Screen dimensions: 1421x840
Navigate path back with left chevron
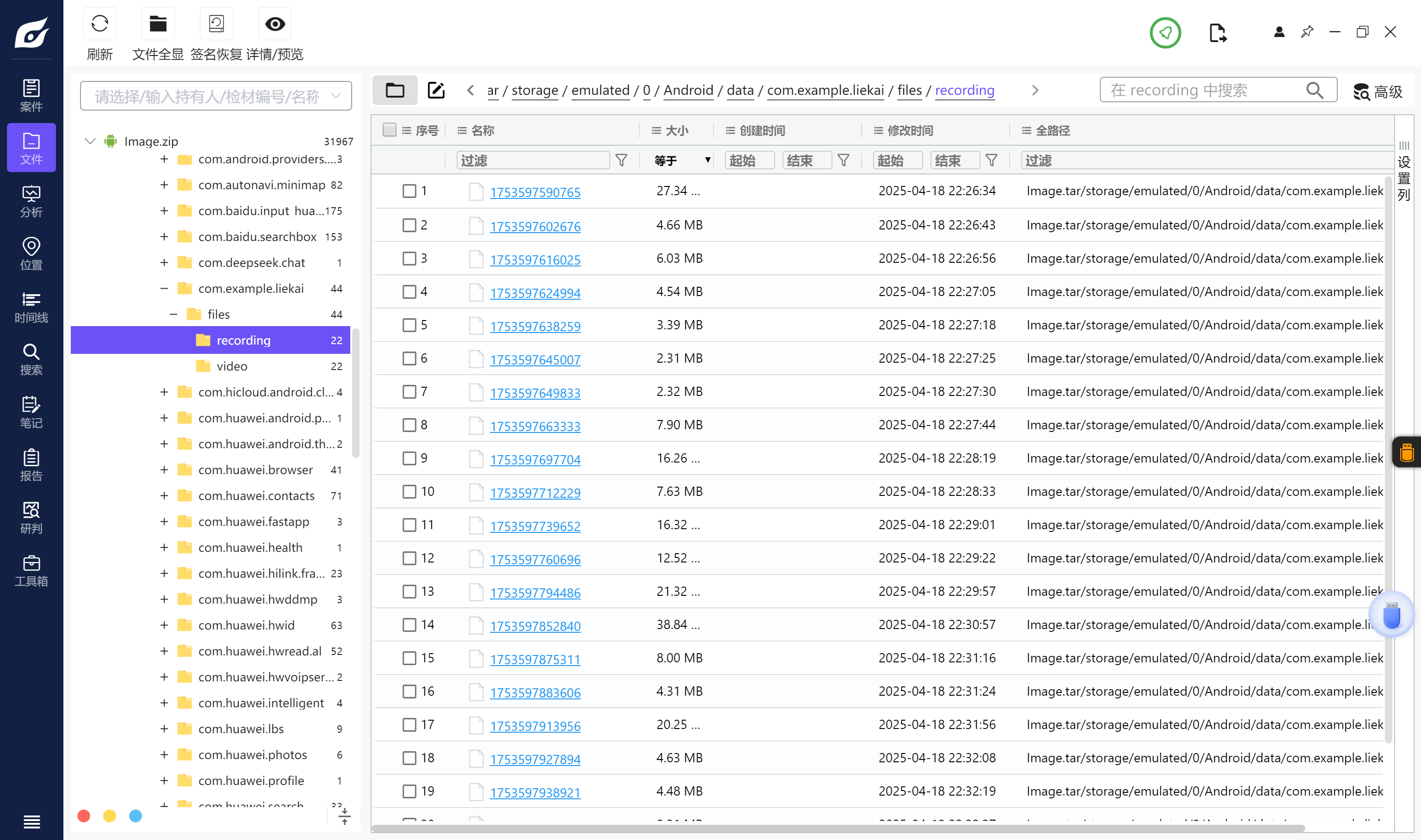(470, 90)
